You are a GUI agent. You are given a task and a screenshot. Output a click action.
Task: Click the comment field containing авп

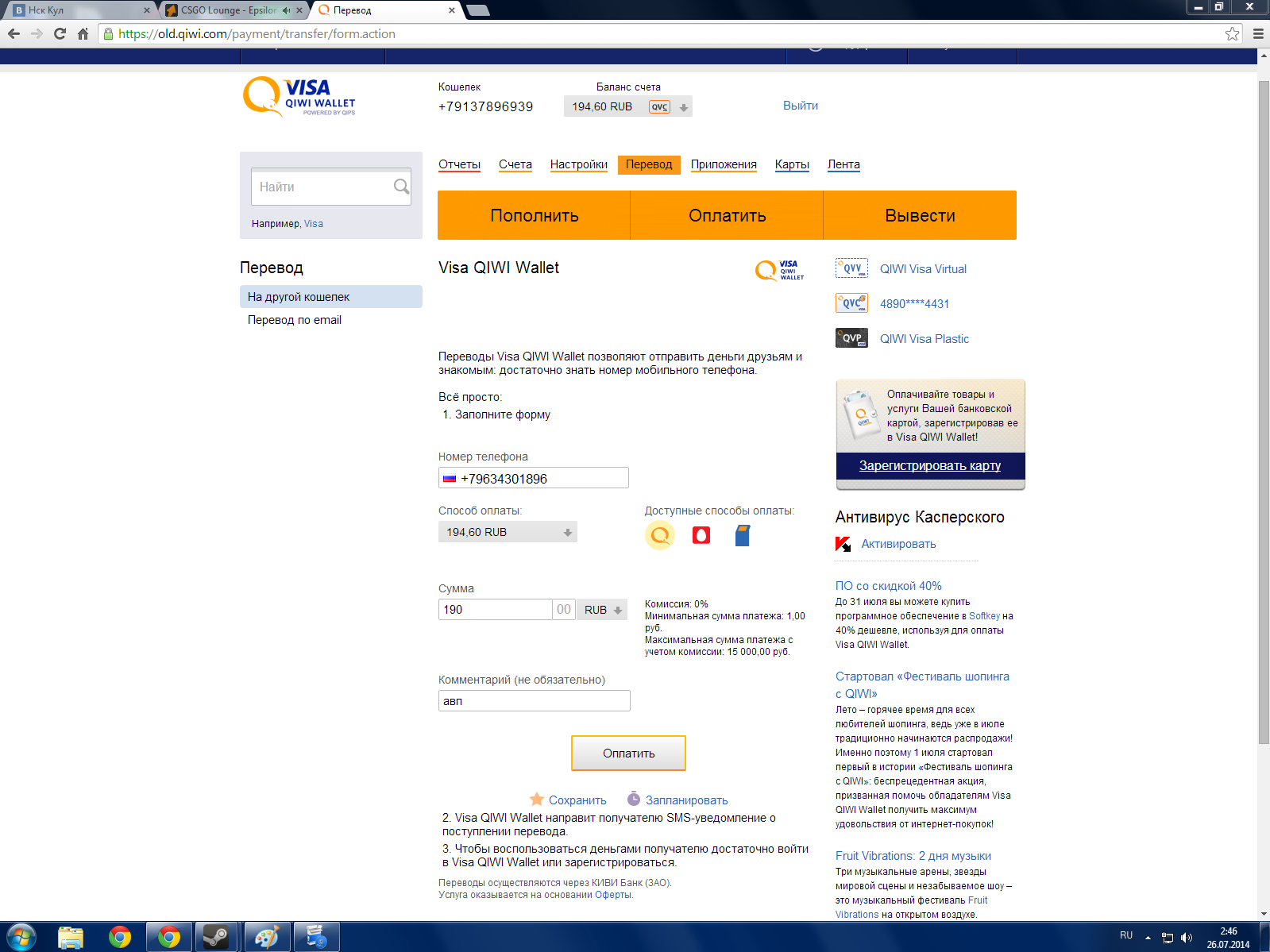[534, 701]
